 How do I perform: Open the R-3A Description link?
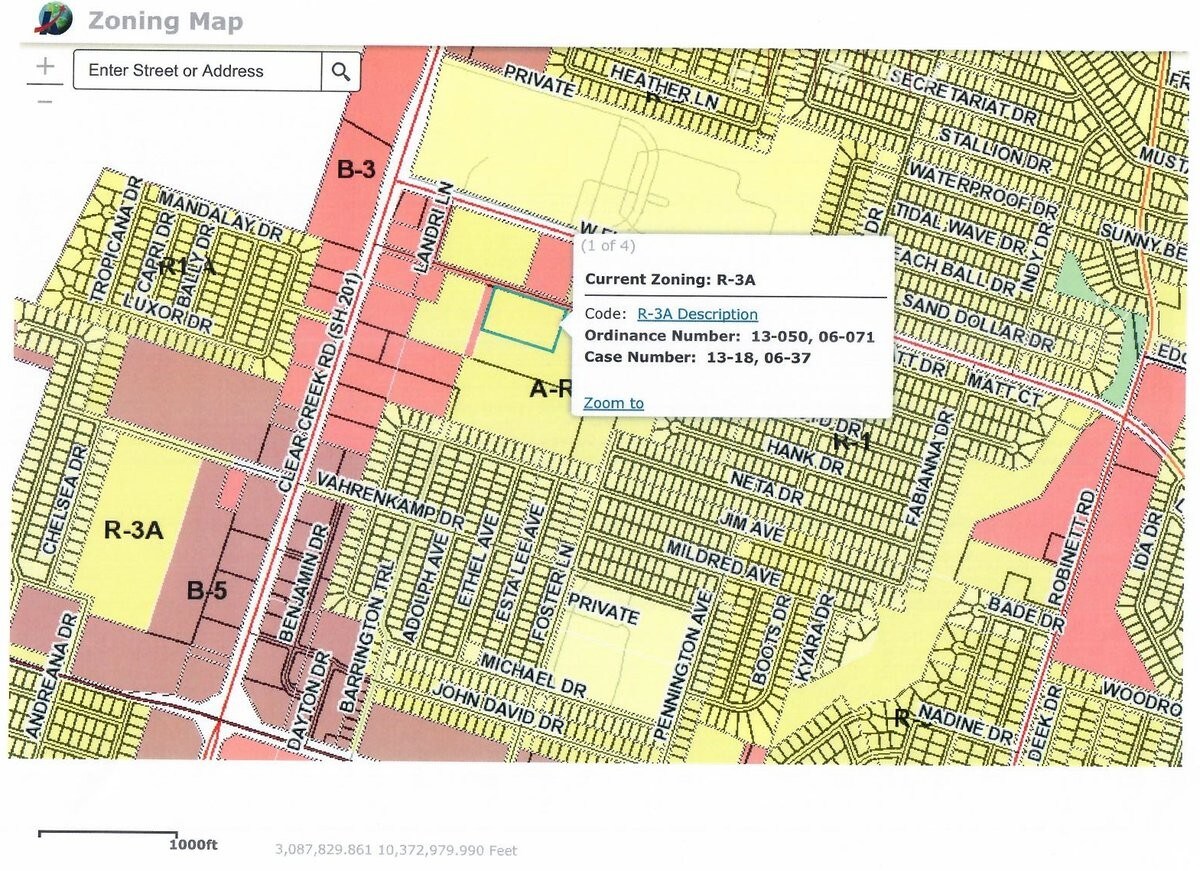pyautogui.click(x=697, y=314)
